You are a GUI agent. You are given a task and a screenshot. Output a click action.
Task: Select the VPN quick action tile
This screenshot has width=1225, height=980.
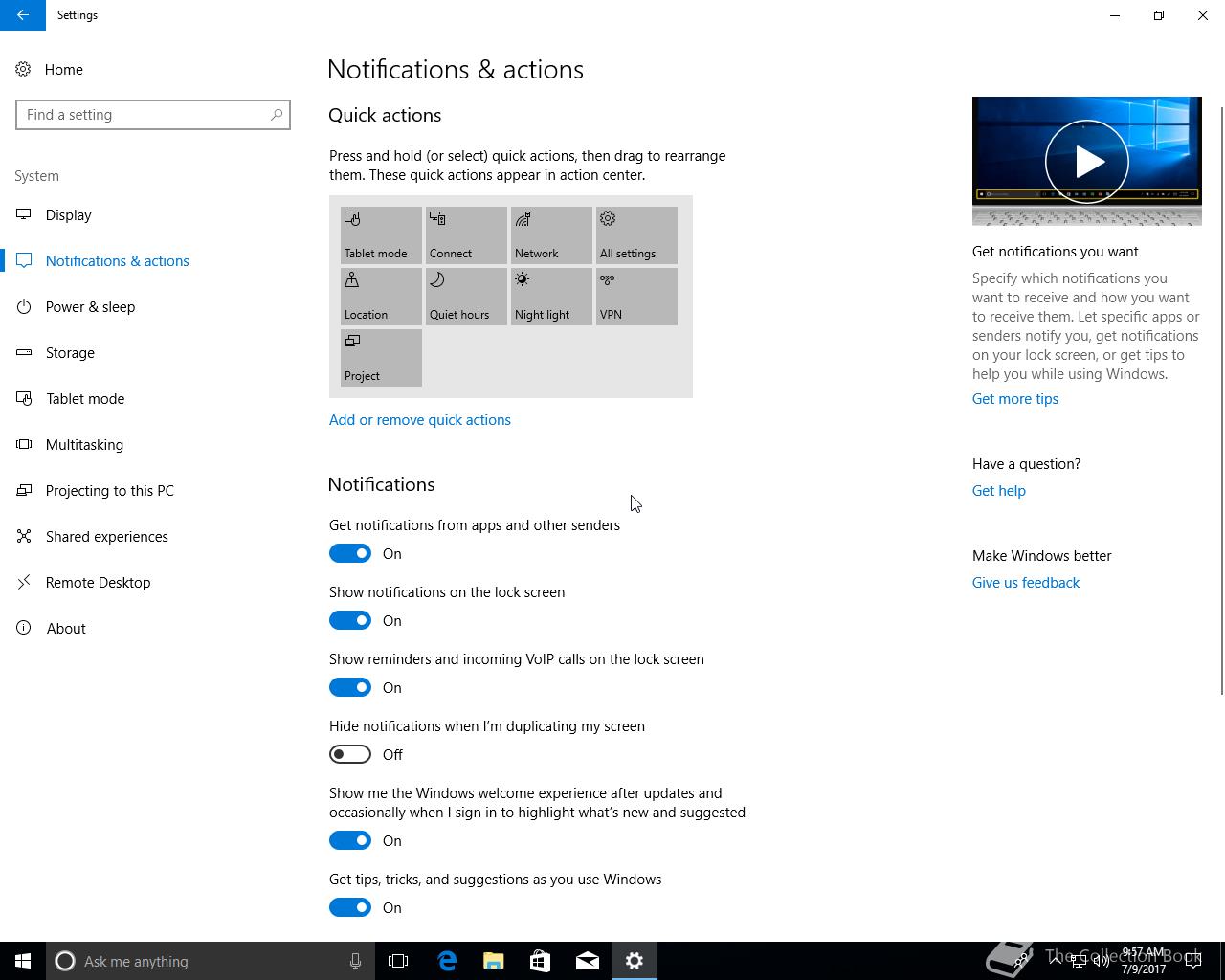coord(636,297)
